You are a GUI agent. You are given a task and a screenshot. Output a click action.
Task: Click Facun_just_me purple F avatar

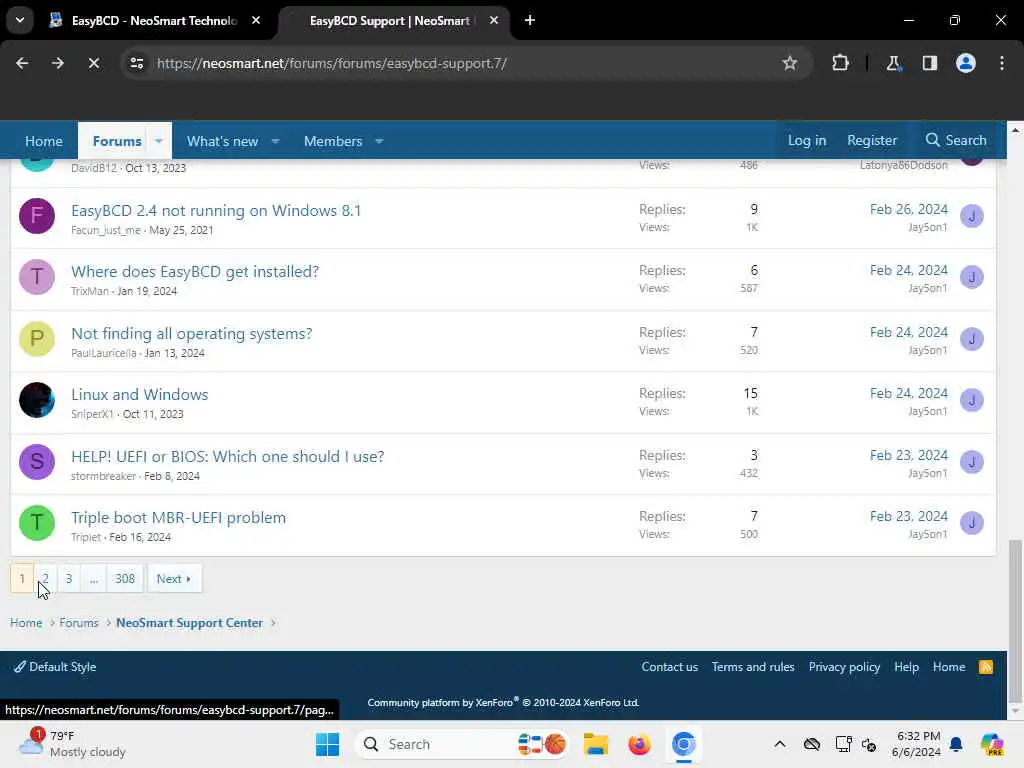(x=37, y=216)
